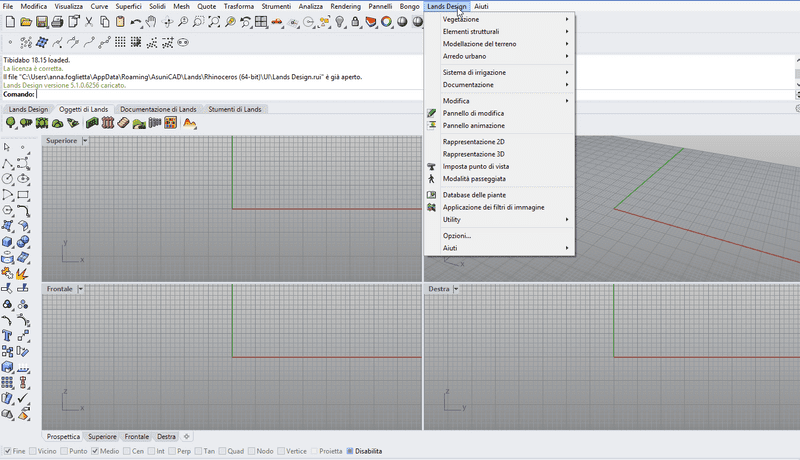
Task: Open the Bongo menu
Action: point(409,6)
